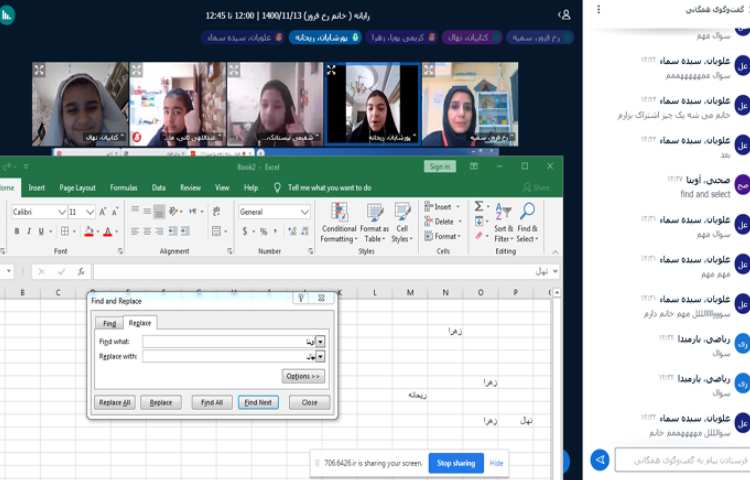Open the participants list icon
Image resolution: width=750 pixels, height=480 pixels.
tap(566, 15)
